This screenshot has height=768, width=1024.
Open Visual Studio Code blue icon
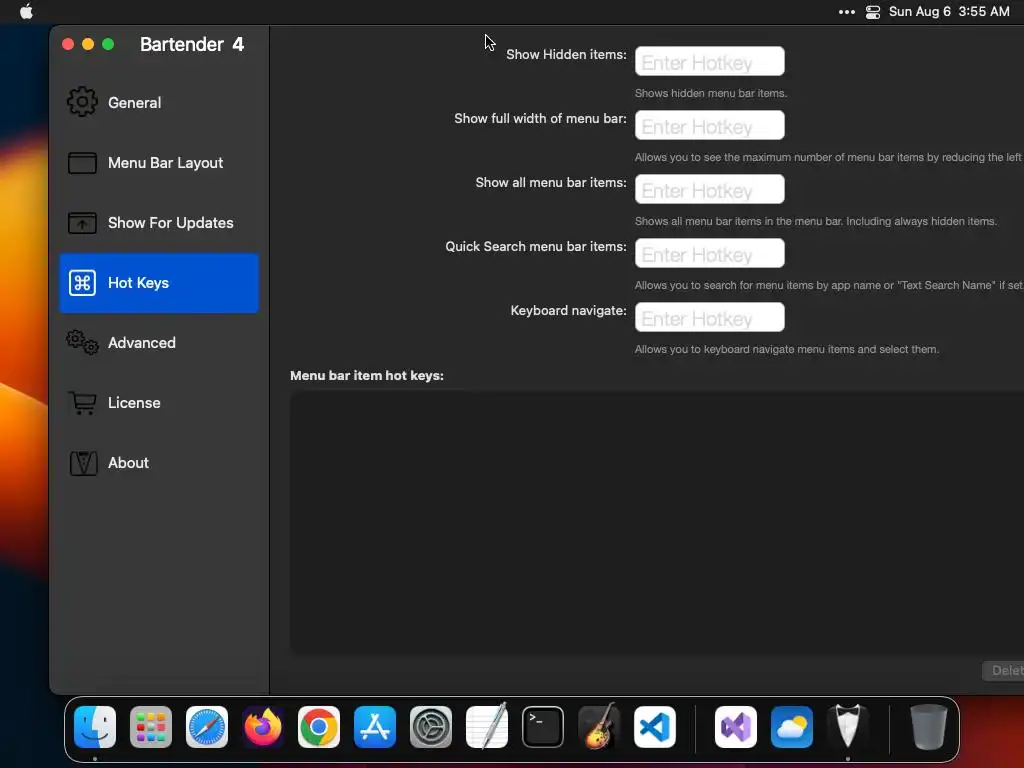(654, 727)
